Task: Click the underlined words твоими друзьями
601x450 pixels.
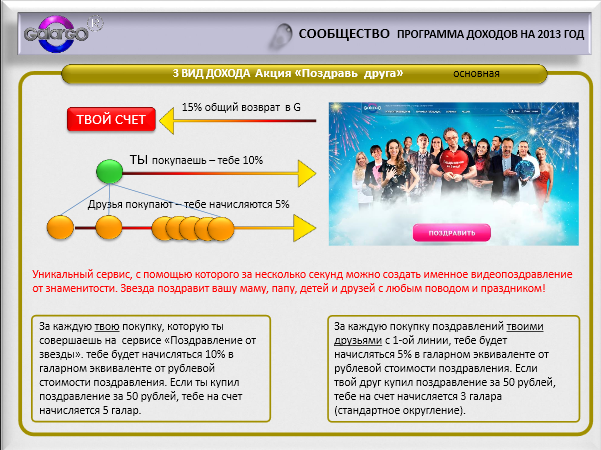Action: pyautogui.click(x=438, y=333)
